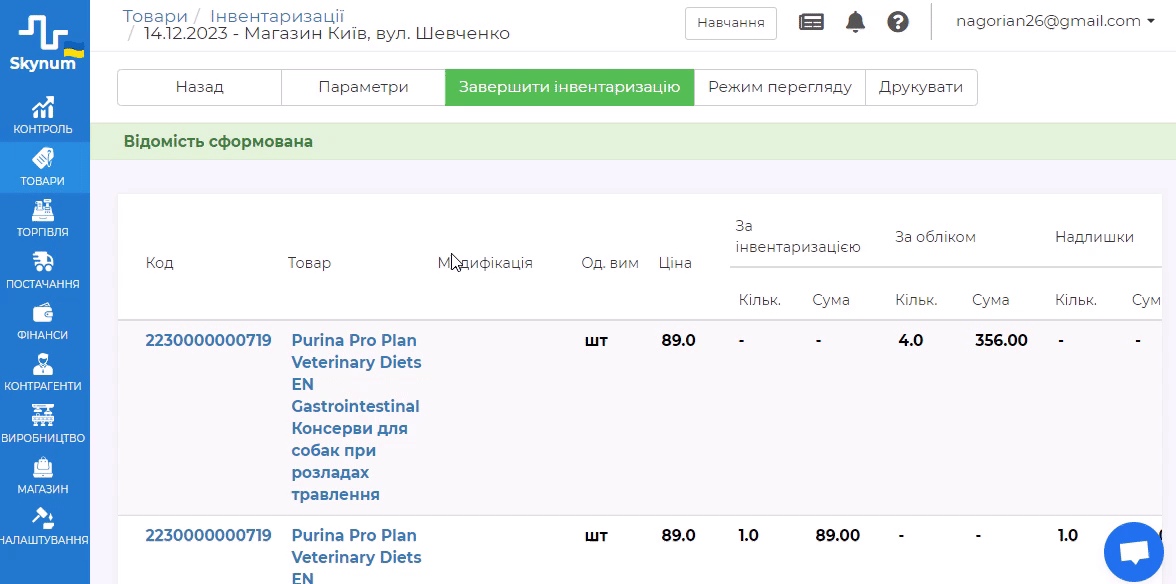Viewport: 1176px width, 584px height.
Task: Open first product code 2230000000719 link
Action: pyautogui.click(x=208, y=340)
